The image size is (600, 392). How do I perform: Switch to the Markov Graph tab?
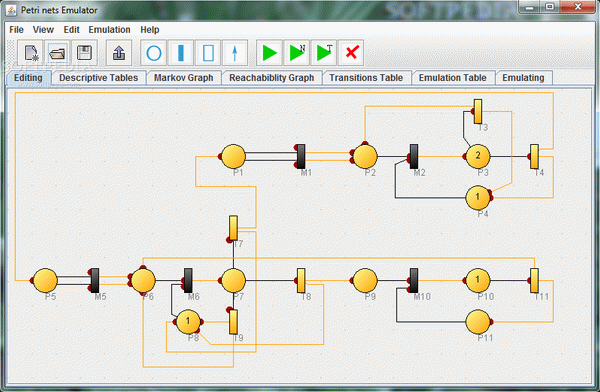[184, 78]
